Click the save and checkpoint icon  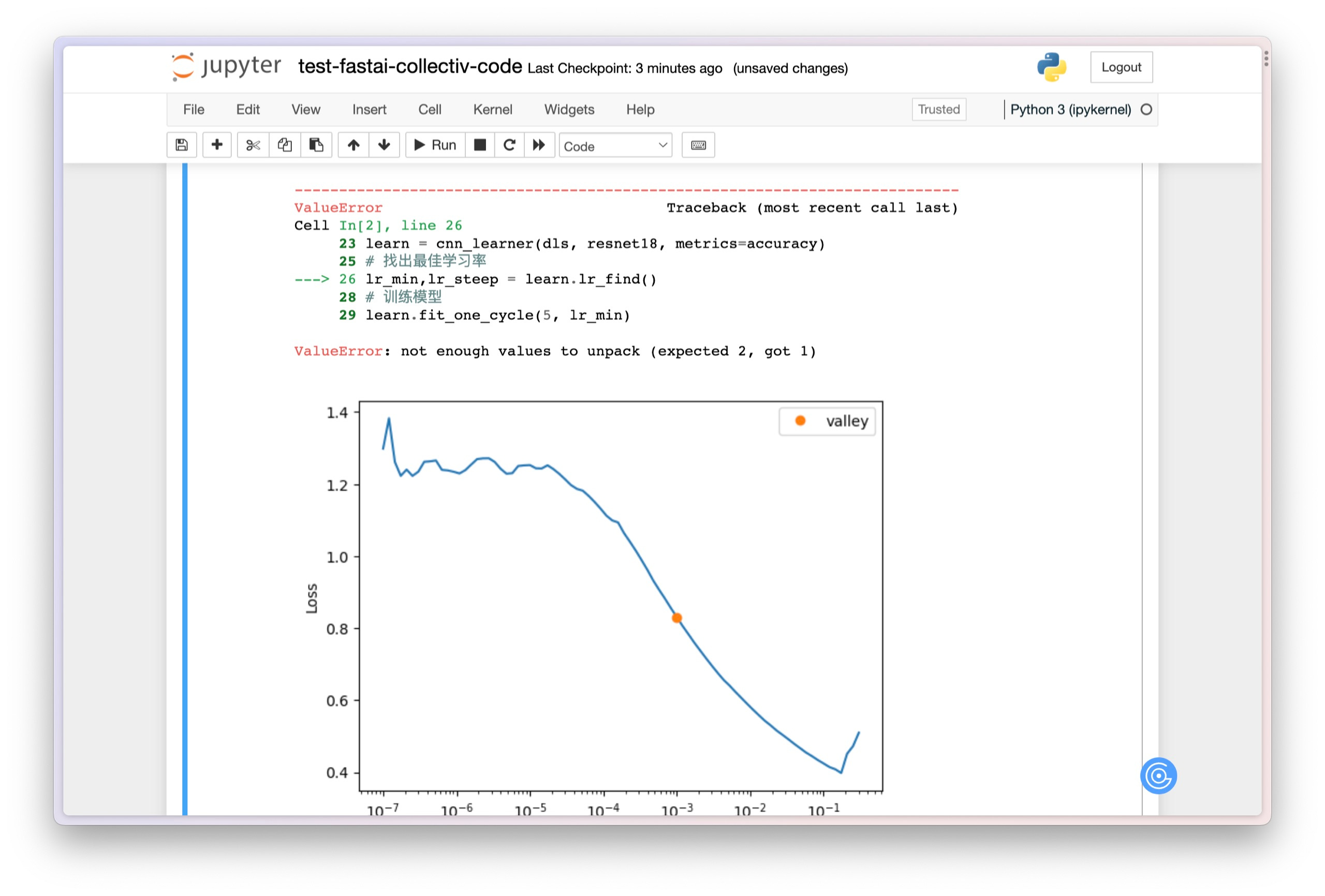(x=181, y=145)
